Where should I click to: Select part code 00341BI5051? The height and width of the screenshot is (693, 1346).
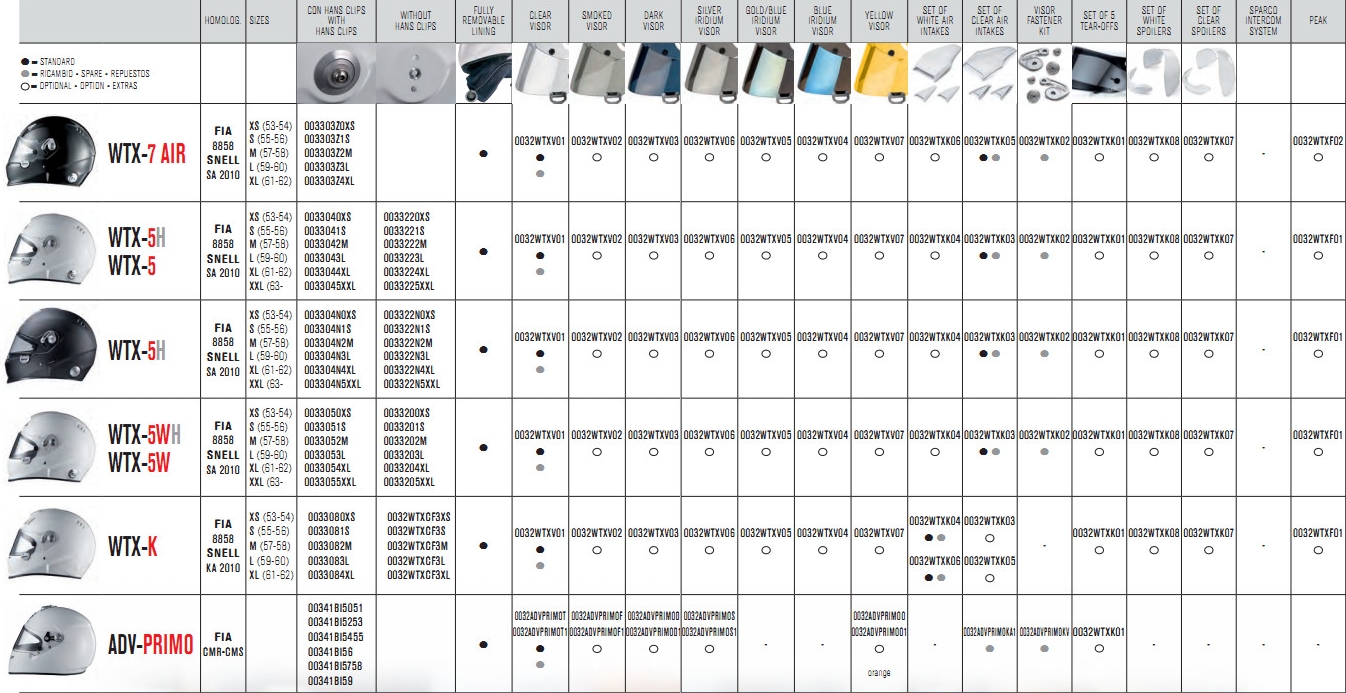tap(336, 607)
